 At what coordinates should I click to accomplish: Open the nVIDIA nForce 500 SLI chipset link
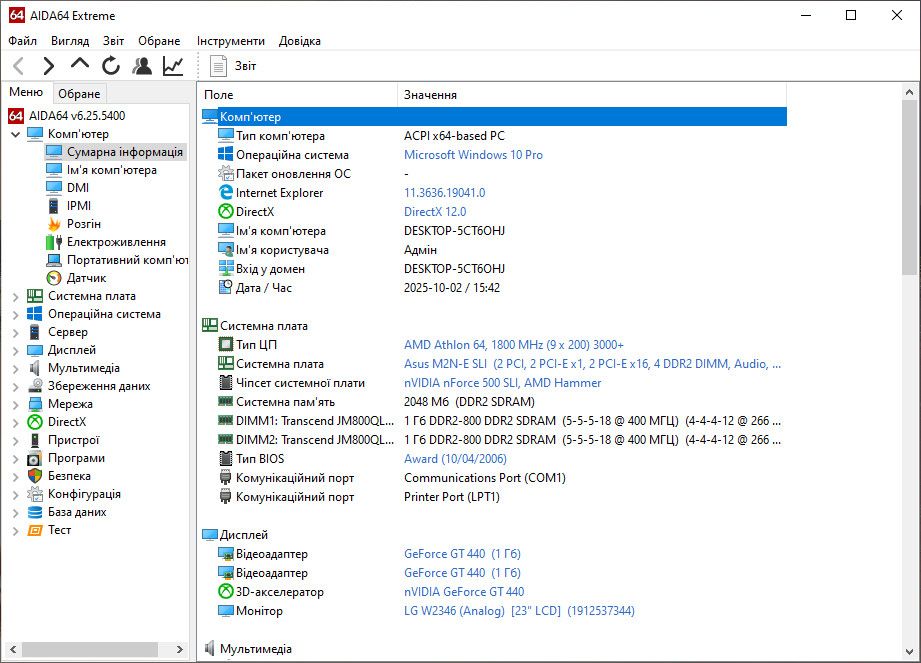(502, 383)
